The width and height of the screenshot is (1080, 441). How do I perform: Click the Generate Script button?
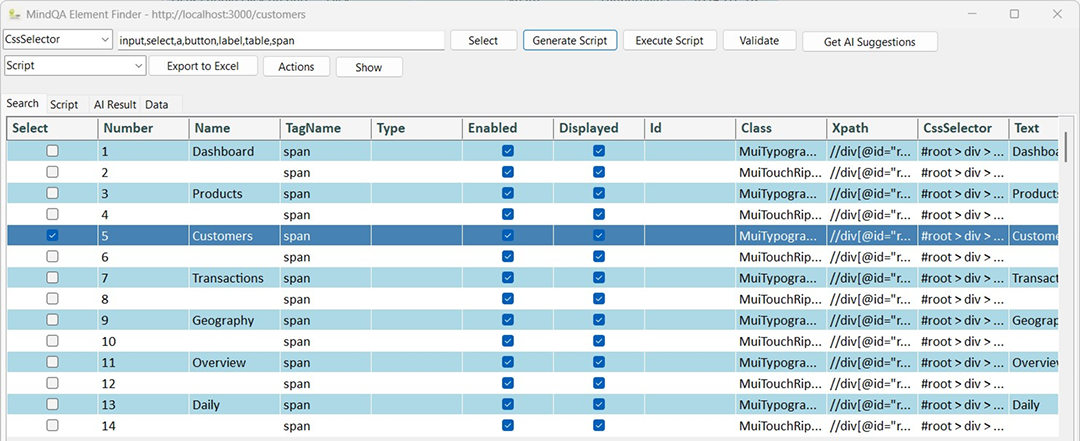(569, 41)
